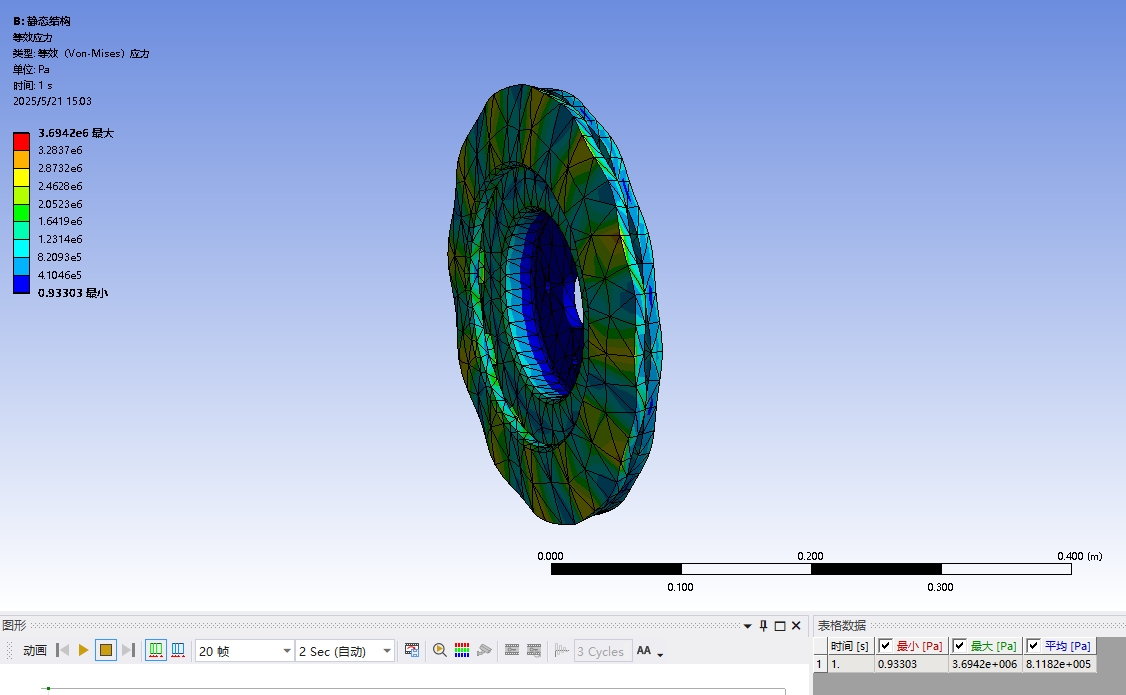This screenshot has width=1126, height=695.
Task: Jump to previous animation frame
Action: [62, 650]
